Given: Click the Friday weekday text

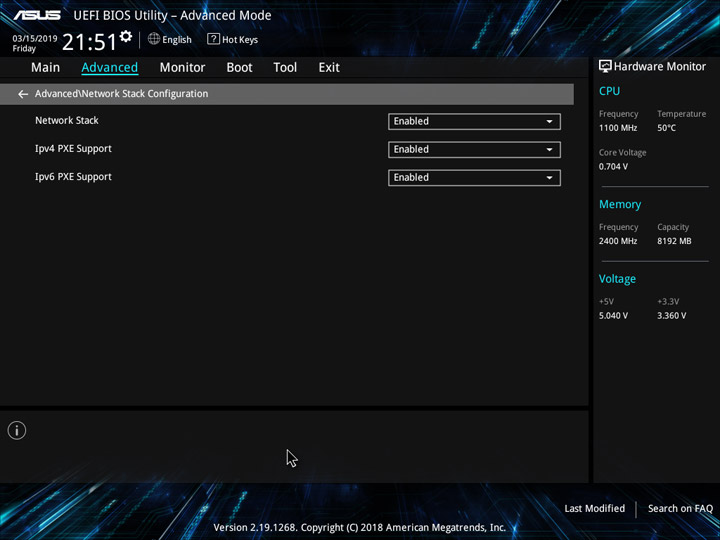Looking at the screenshot, I should [x=24, y=49].
